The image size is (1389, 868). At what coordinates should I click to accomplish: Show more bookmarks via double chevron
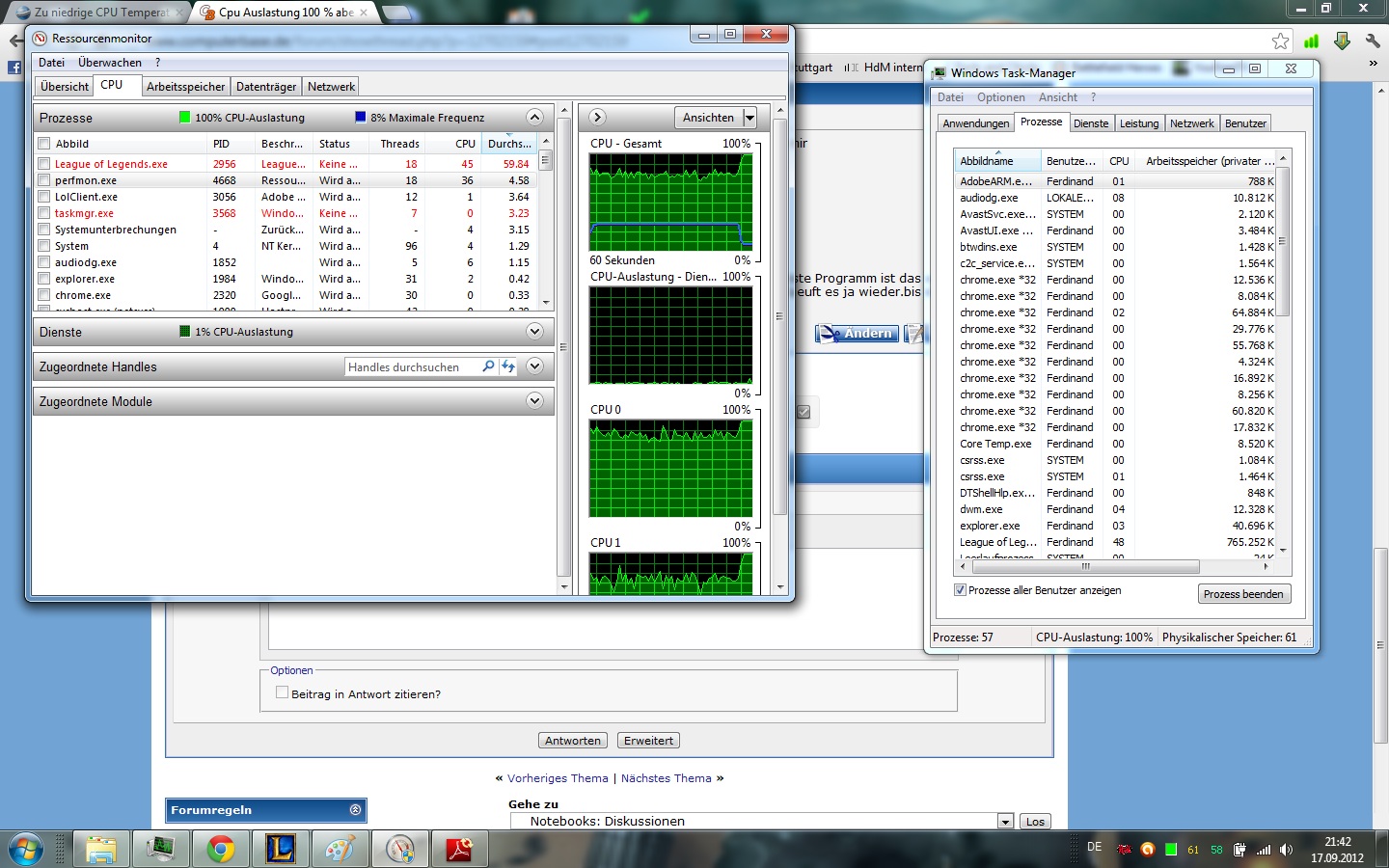[1373, 64]
